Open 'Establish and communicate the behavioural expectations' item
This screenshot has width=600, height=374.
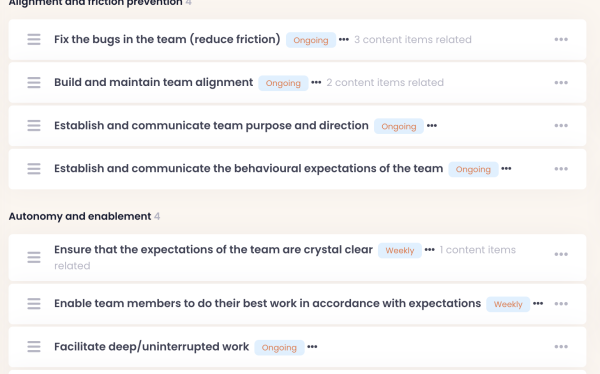[248, 168]
